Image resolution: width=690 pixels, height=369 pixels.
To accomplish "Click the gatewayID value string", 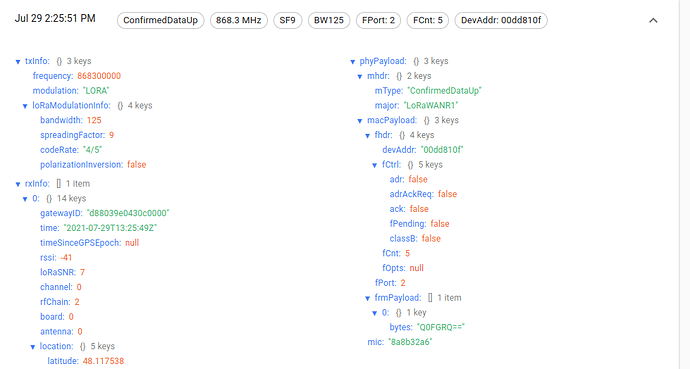I will 128,213.
